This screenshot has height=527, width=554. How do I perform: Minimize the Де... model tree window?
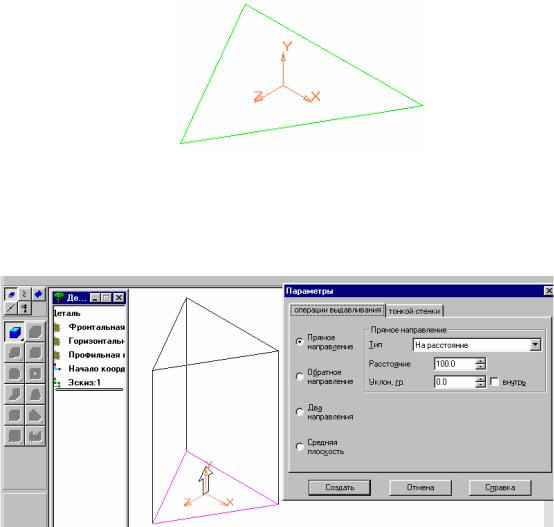tap(95, 298)
